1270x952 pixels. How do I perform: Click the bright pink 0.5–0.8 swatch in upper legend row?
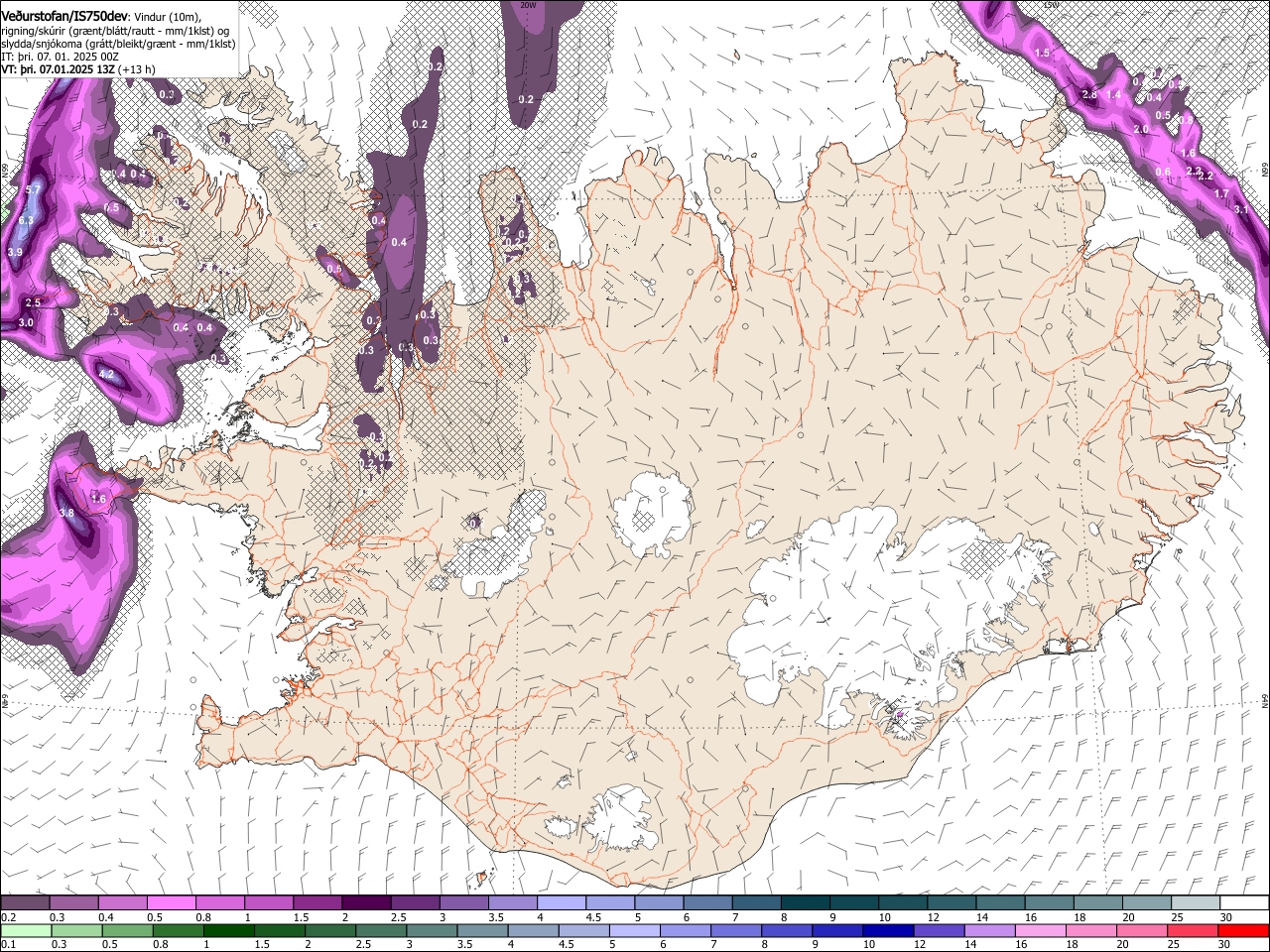[171, 902]
